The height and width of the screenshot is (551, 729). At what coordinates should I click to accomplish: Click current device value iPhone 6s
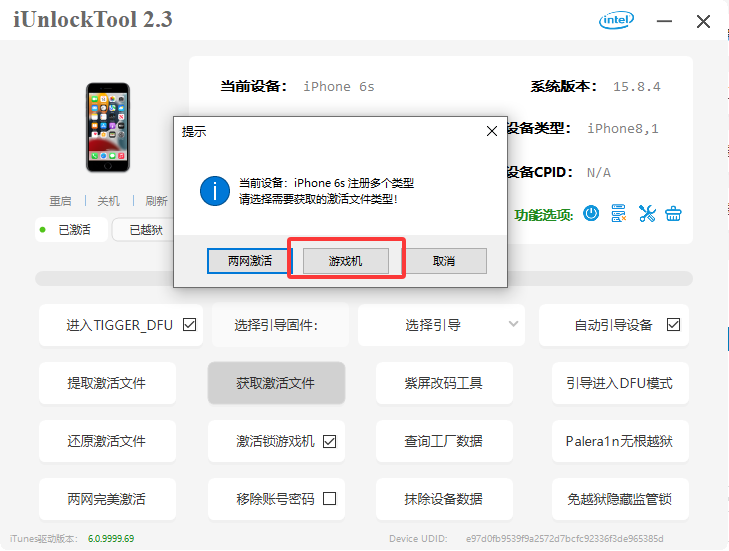(x=338, y=86)
